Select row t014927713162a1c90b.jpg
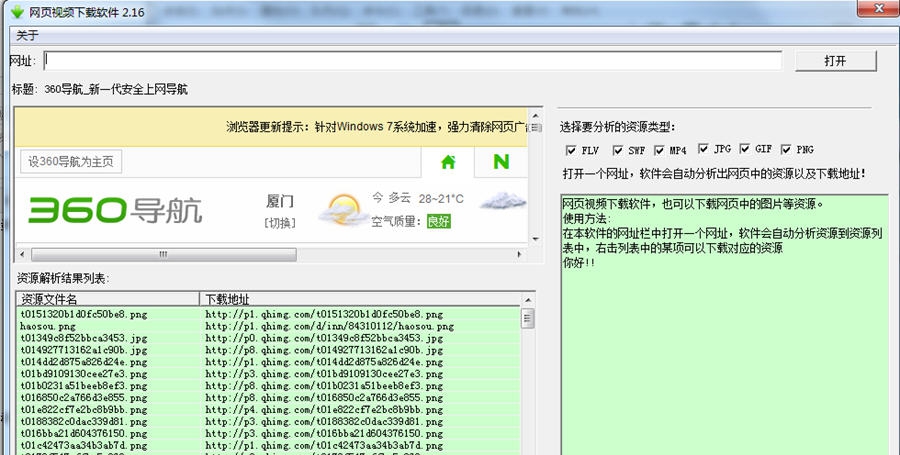Image resolution: width=900 pixels, height=455 pixels. coord(268,350)
